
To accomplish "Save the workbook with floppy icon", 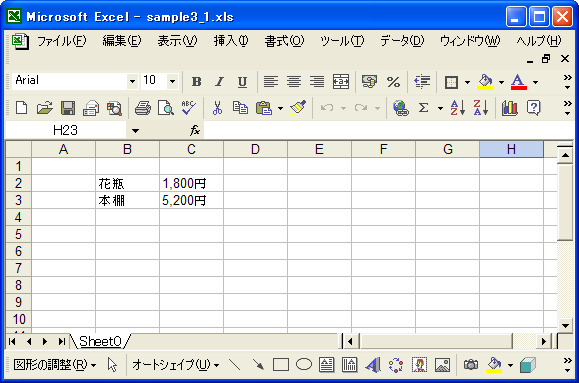I will coord(68,108).
